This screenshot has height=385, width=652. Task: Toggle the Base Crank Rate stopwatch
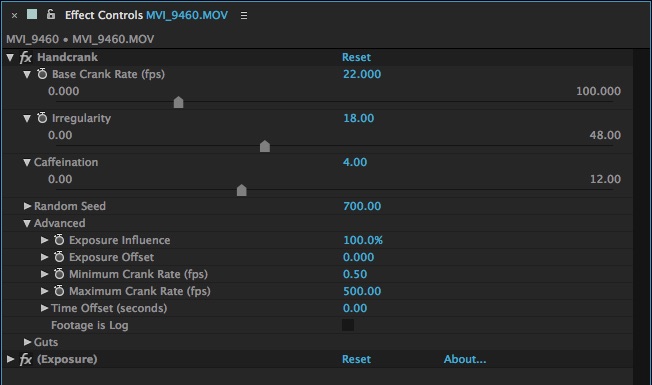click(x=42, y=74)
